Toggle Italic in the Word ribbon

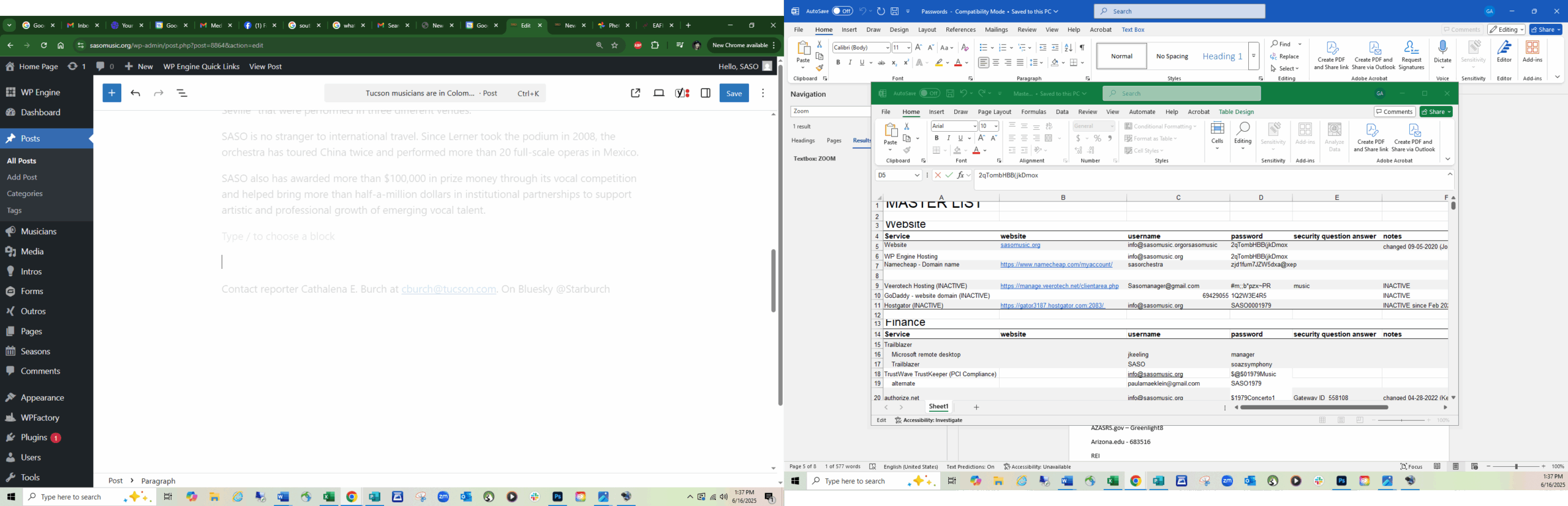point(850,62)
